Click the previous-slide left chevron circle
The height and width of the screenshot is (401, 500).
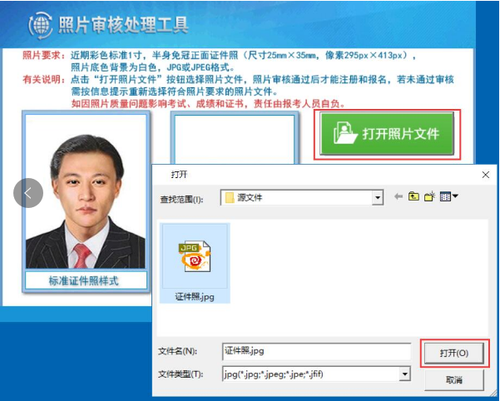(x=28, y=193)
